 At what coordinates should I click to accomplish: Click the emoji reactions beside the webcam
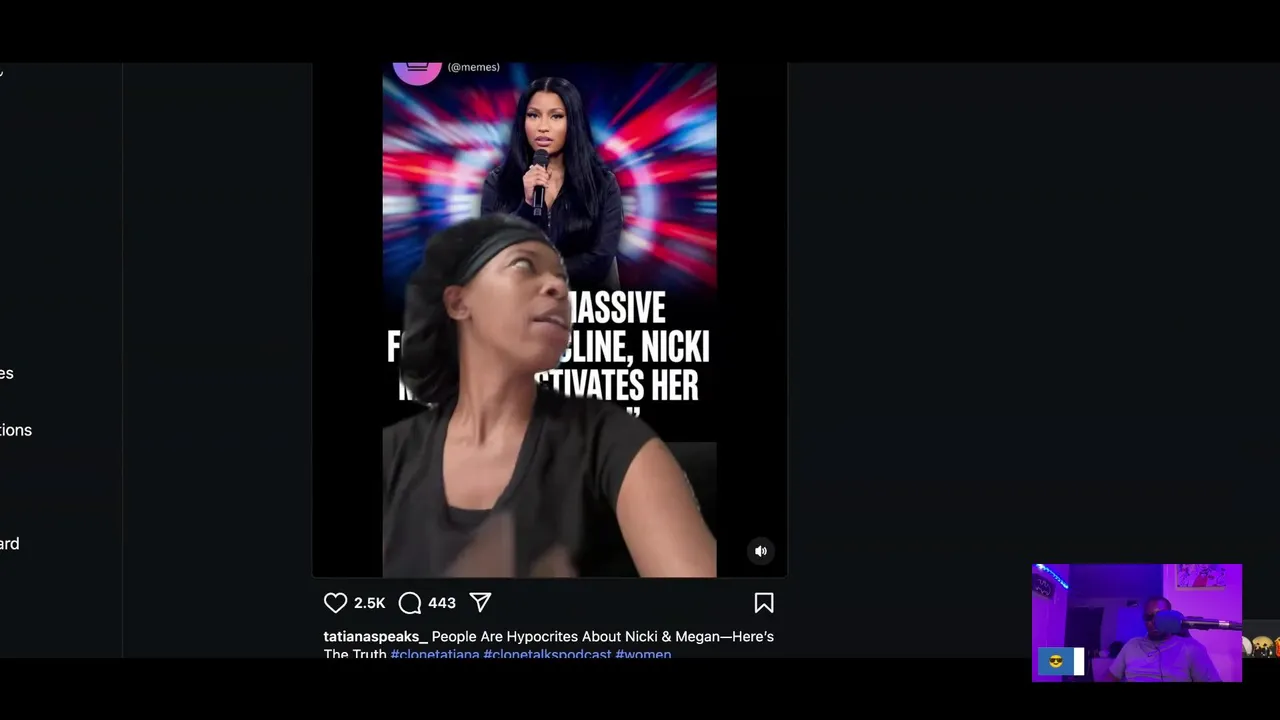pos(1262,647)
